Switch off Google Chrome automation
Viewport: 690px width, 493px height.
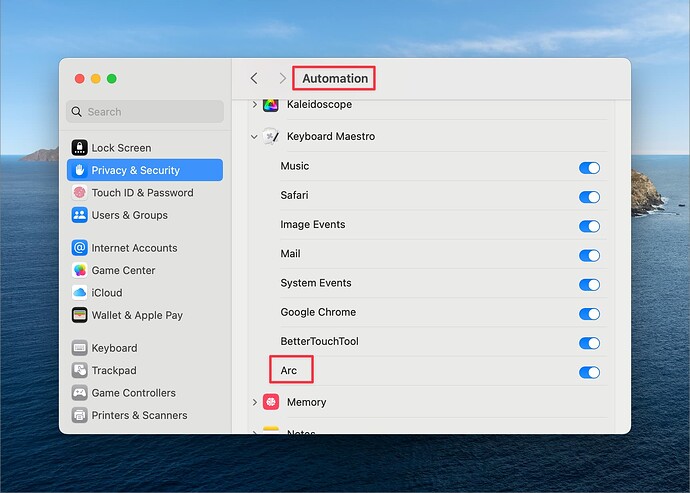point(589,314)
